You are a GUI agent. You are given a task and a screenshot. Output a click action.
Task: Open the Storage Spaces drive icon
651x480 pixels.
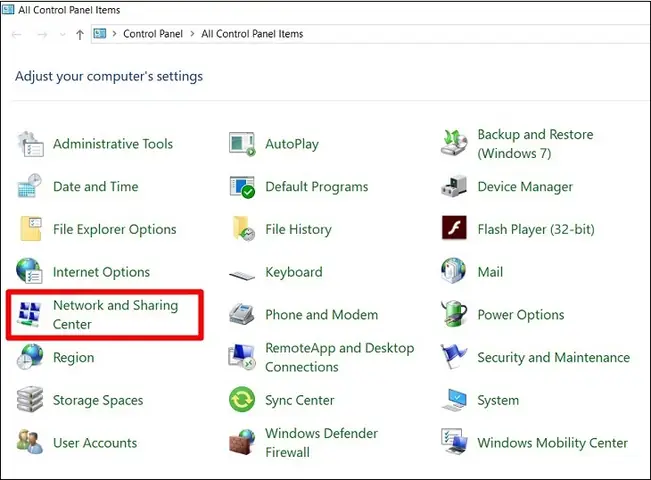30,399
